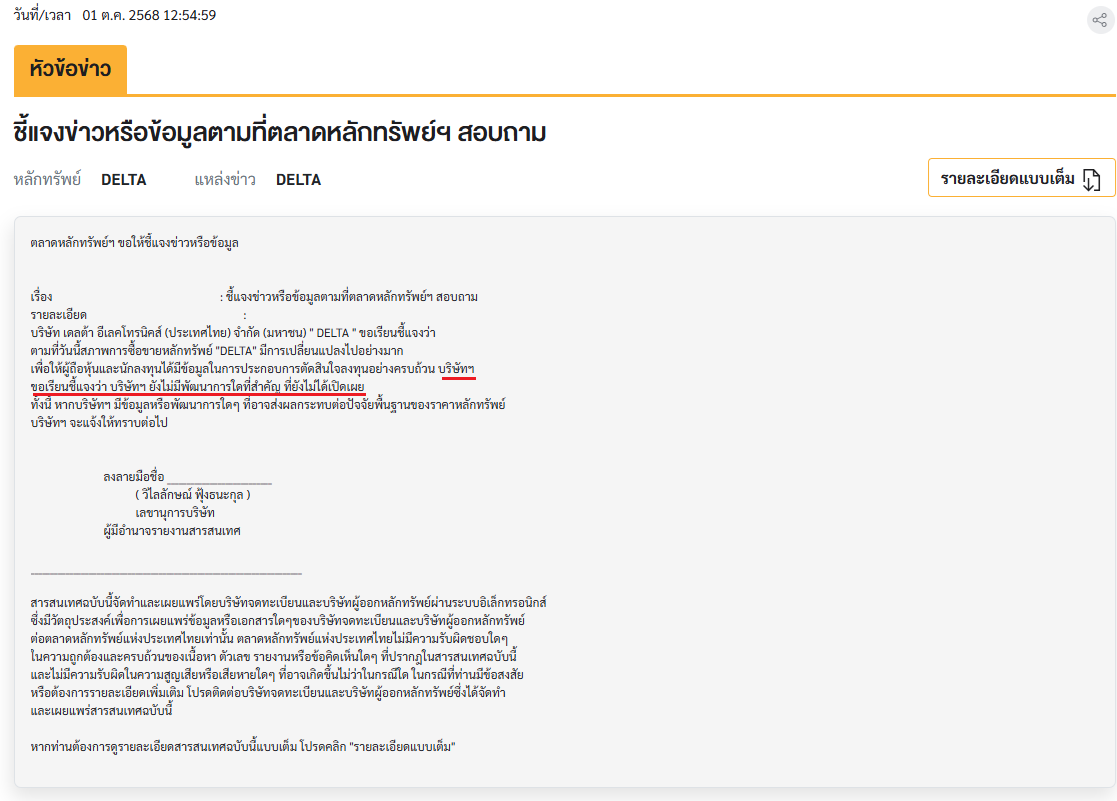Click the name ( วิไลลักษณ์ ฟุ้งธนะกุล )
Viewport: 1117px width, 801px height.
click(x=193, y=495)
